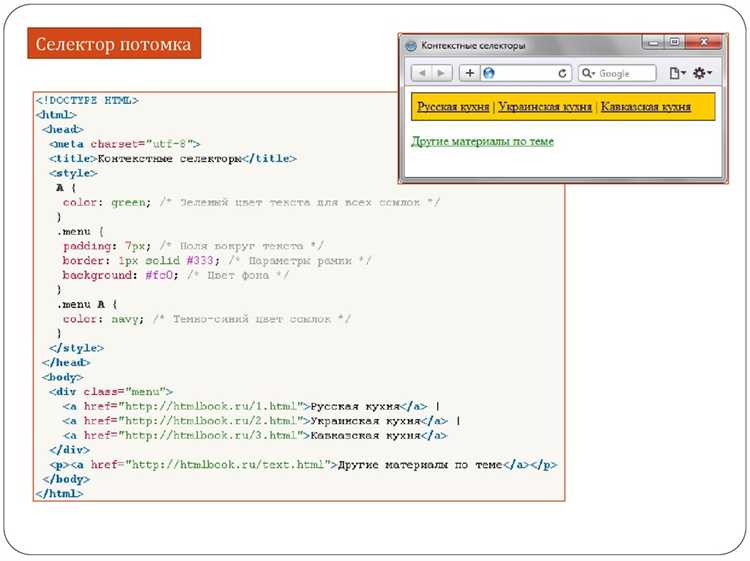
Task: Click the background: #fc0 declaration
Action: pyautogui.click(x=120, y=275)
